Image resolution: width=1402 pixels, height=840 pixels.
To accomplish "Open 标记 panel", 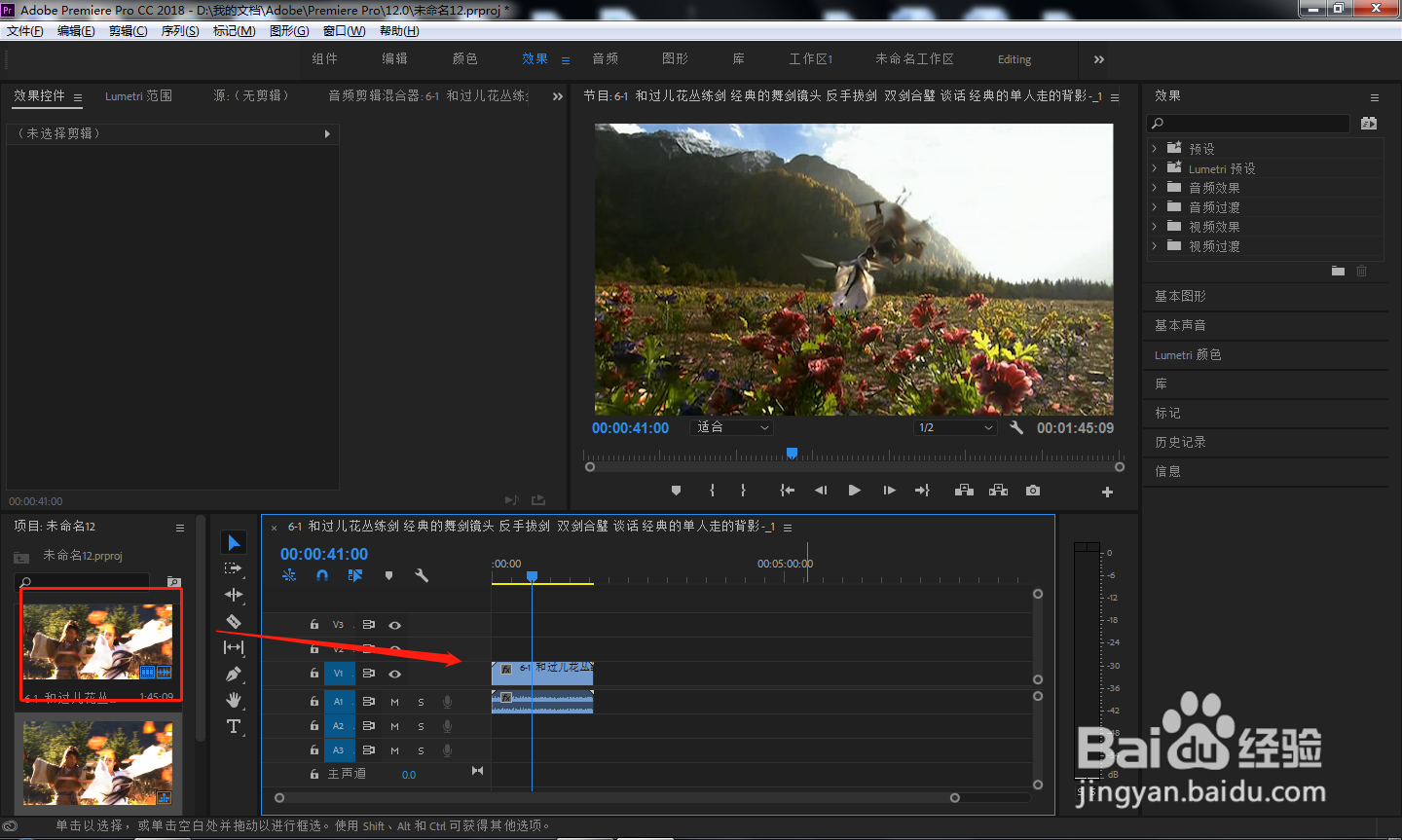I will (x=1167, y=413).
